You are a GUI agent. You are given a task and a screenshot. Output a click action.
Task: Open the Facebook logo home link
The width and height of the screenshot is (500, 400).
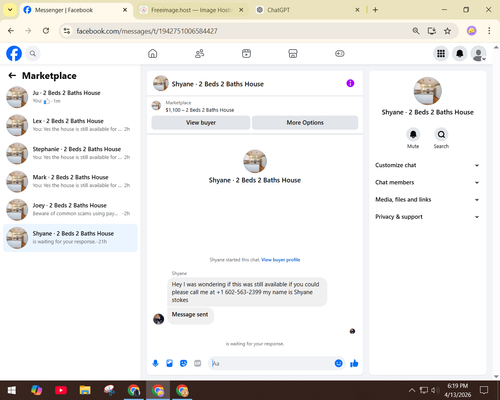(x=14, y=53)
